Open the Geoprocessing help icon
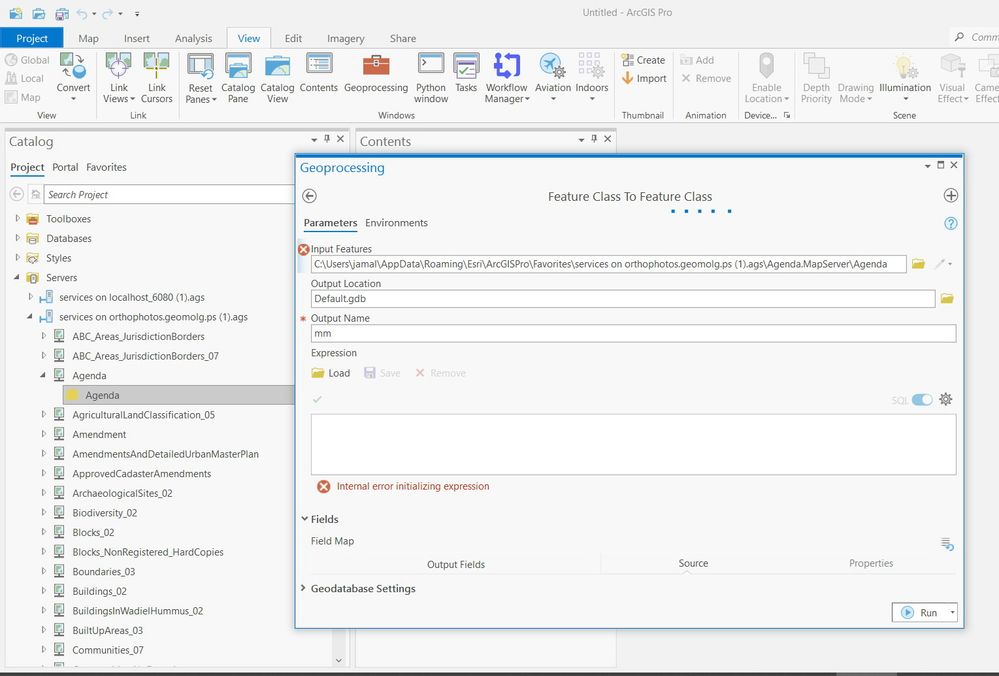This screenshot has width=999, height=676. [950, 223]
